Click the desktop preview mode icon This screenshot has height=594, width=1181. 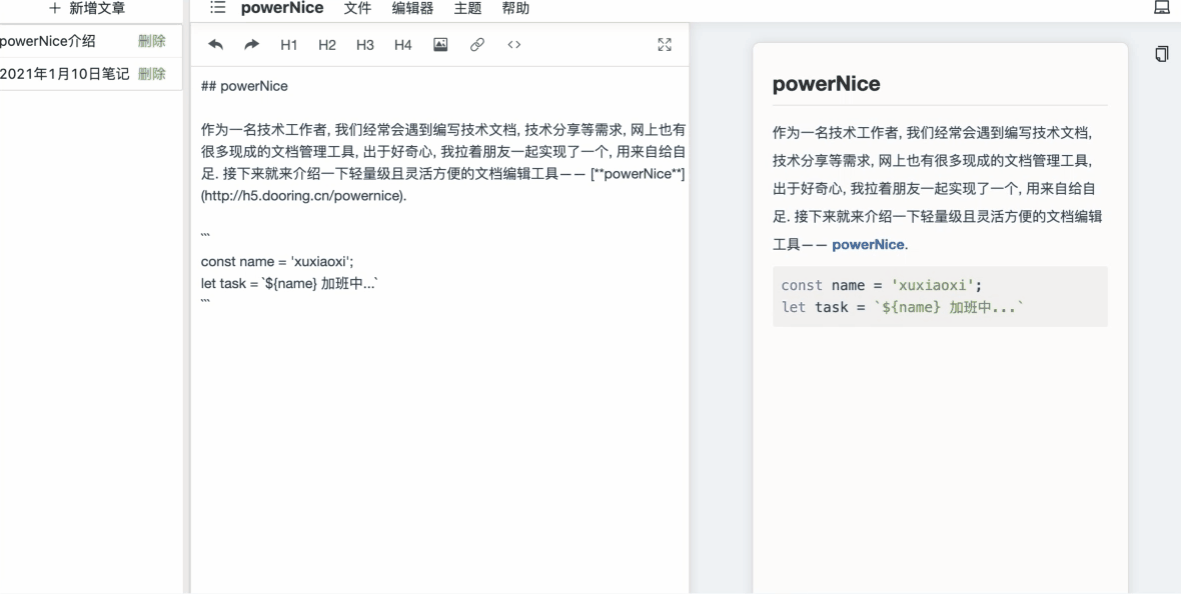point(1162,8)
